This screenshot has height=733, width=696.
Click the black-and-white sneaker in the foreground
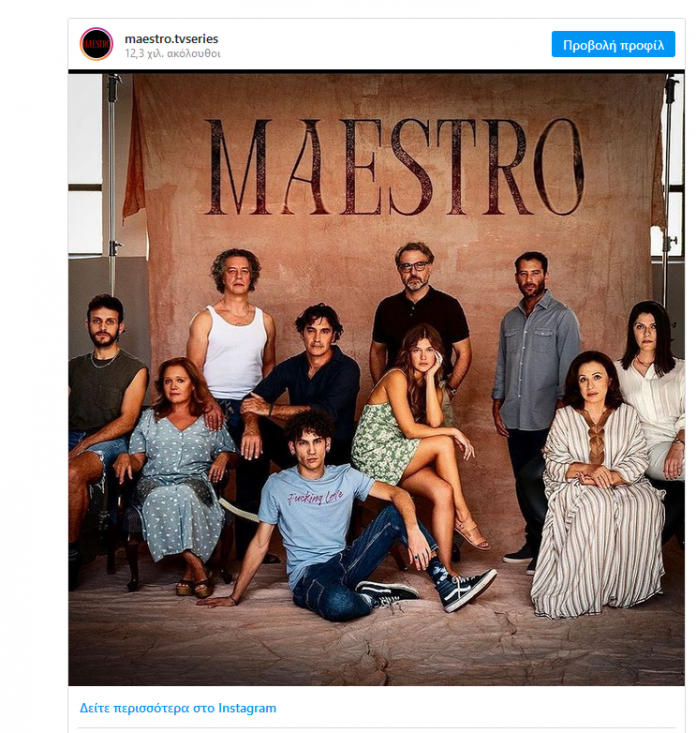(466, 588)
